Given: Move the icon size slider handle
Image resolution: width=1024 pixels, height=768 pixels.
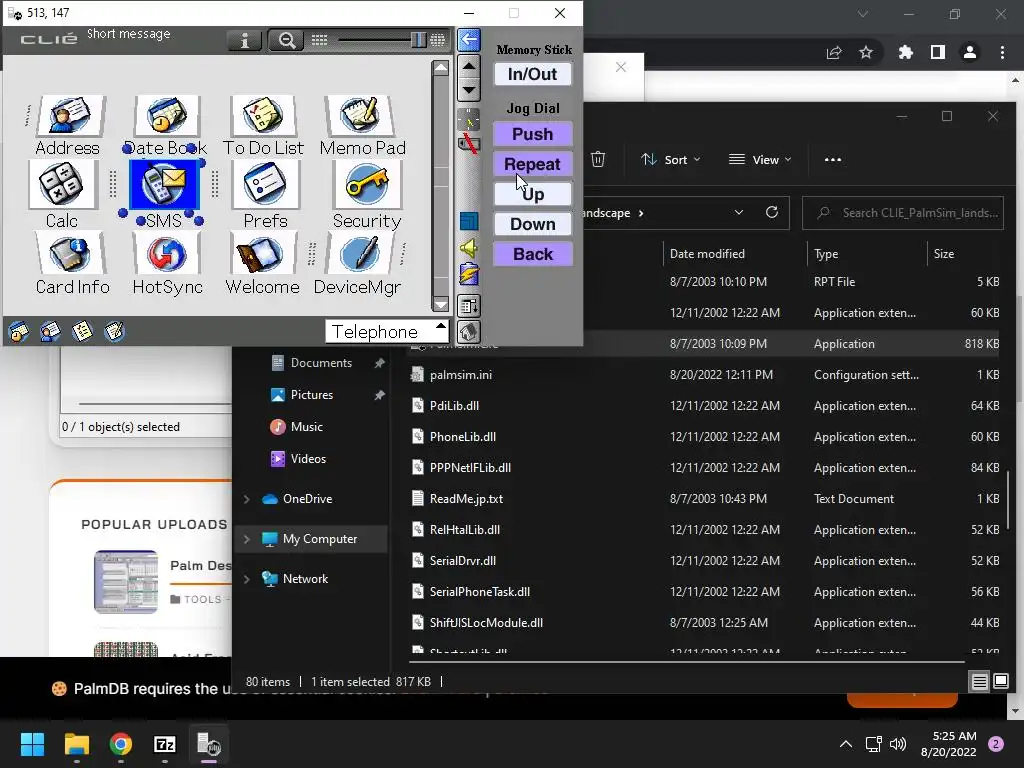Looking at the screenshot, I should [419, 40].
